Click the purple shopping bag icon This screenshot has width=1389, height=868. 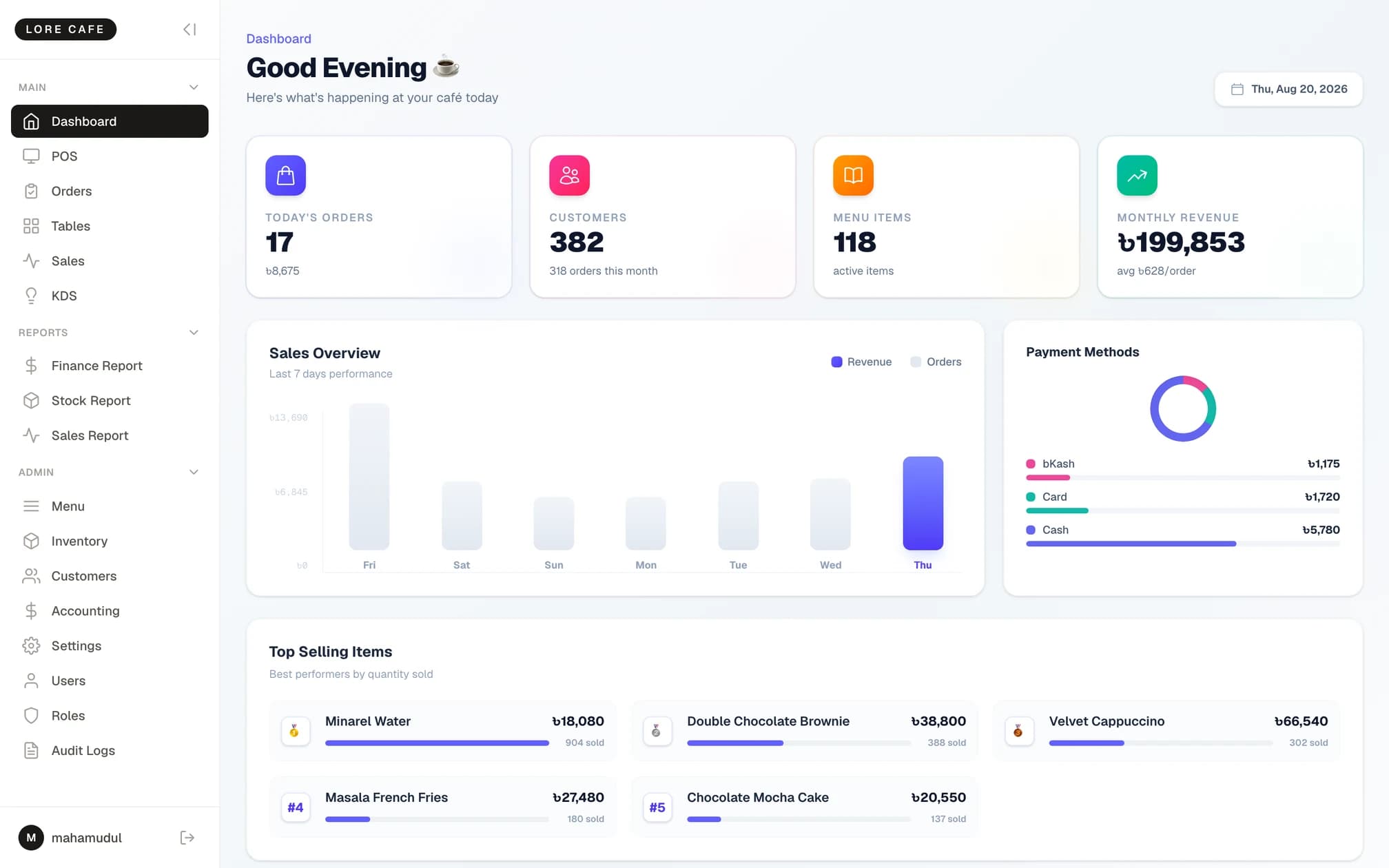click(x=285, y=176)
